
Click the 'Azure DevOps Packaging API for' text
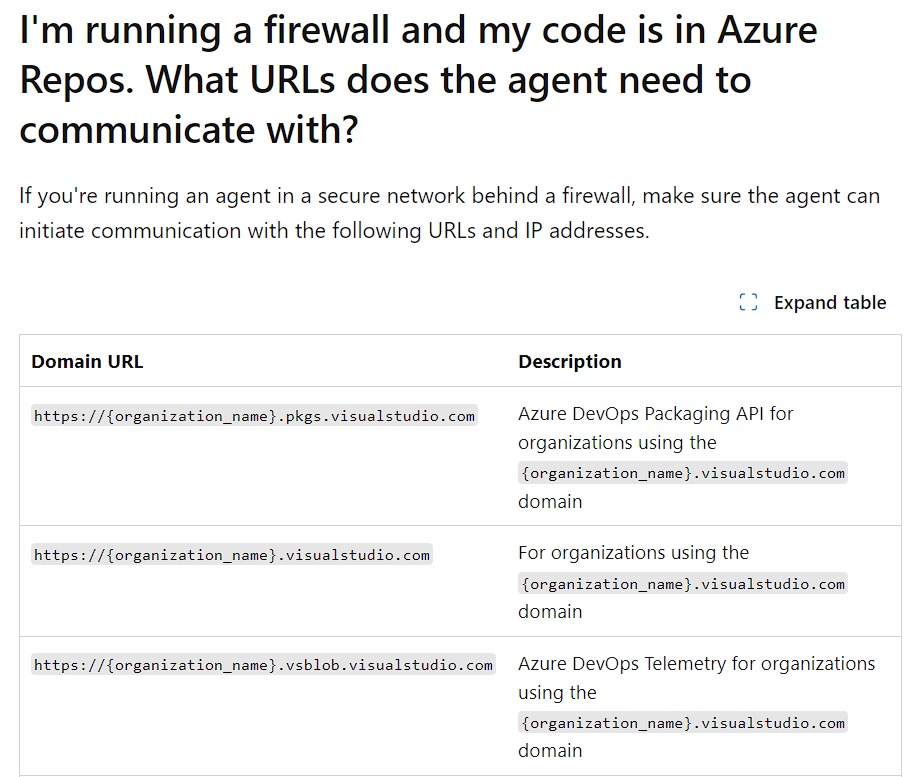(x=655, y=414)
